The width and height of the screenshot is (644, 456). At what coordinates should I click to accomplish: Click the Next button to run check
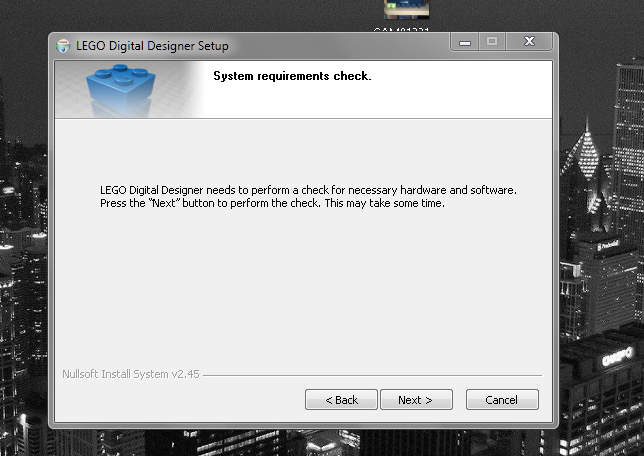416,400
